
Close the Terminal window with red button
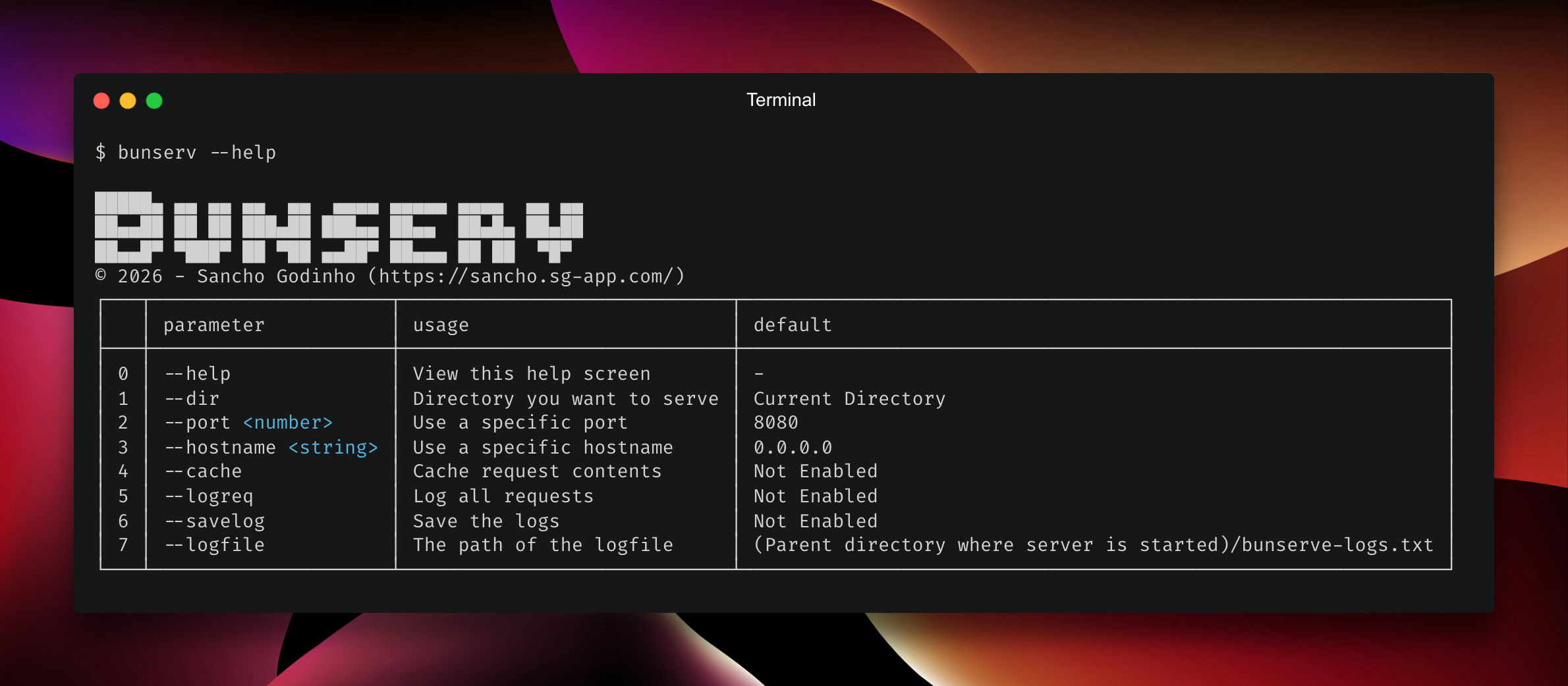point(101,101)
